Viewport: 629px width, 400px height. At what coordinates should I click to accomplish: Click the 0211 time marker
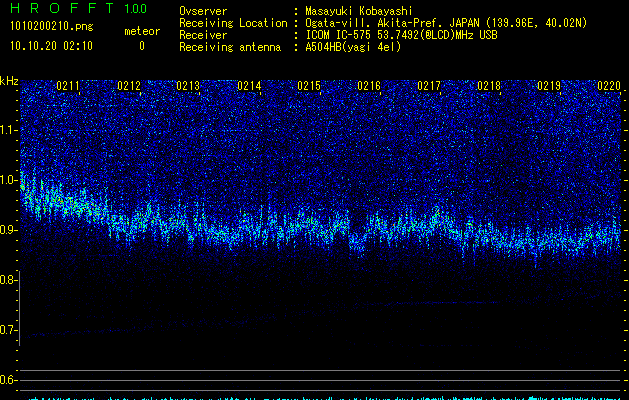click(68, 86)
